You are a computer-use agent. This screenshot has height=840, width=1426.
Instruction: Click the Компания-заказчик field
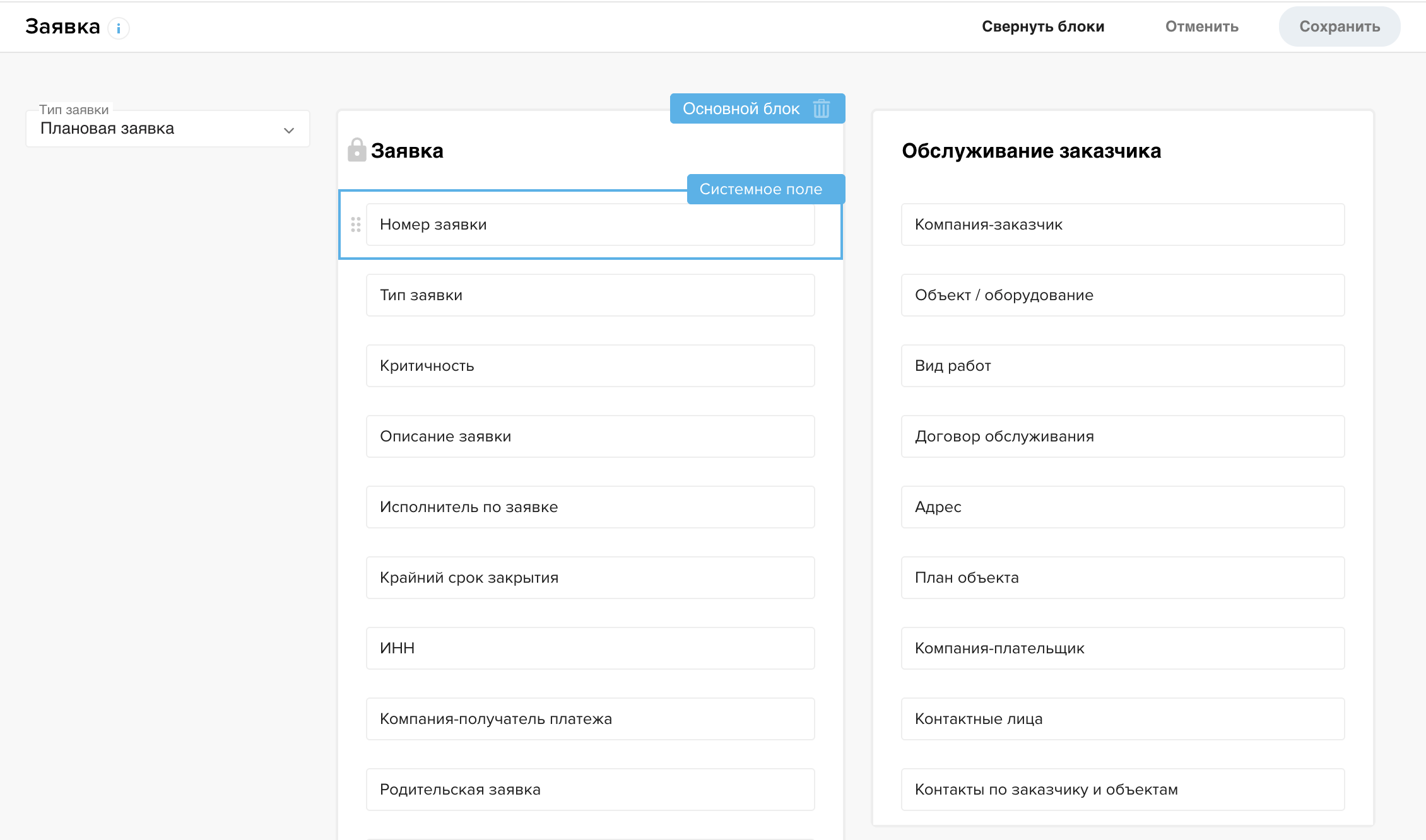(1123, 225)
